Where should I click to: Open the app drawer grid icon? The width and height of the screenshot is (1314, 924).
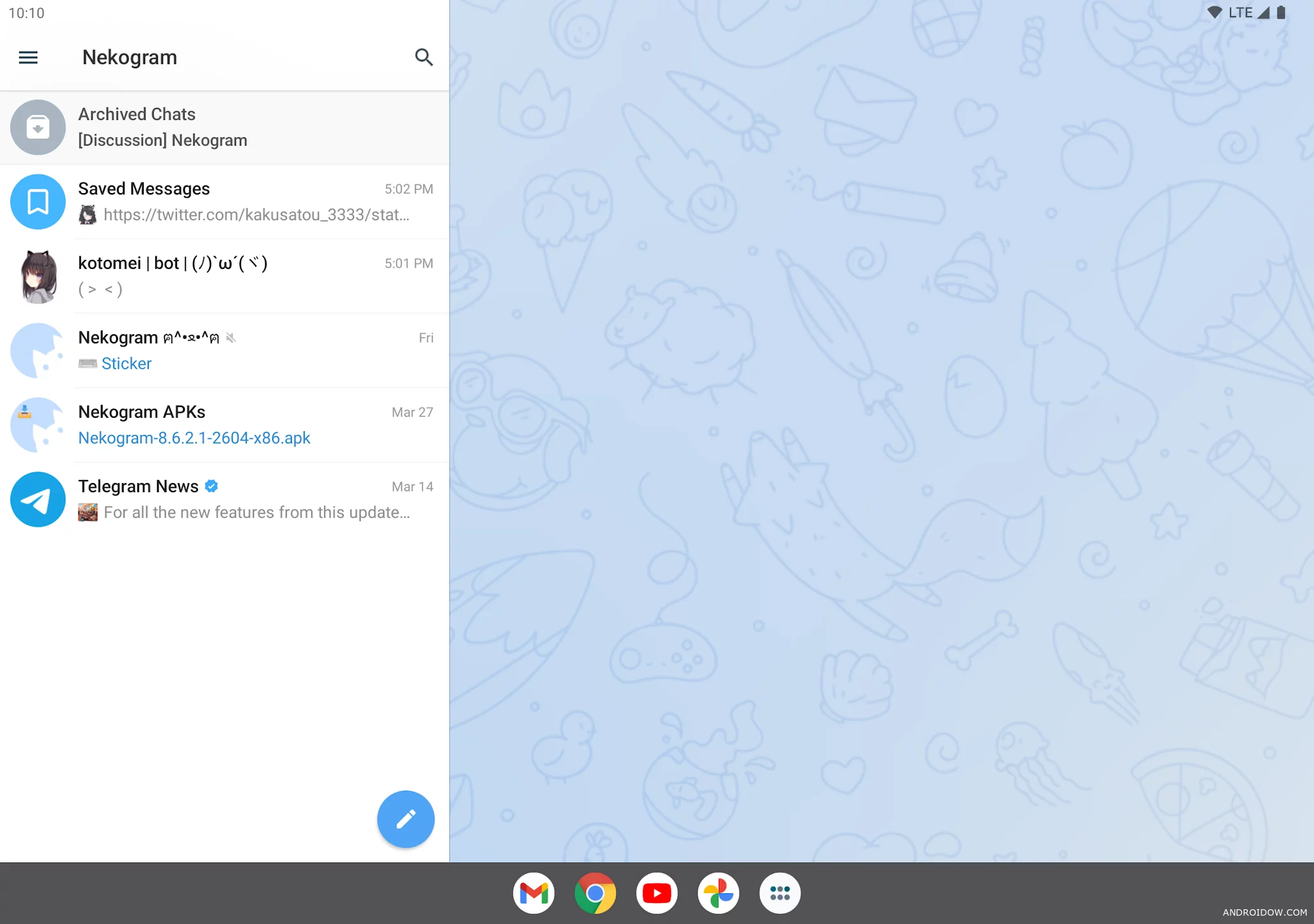780,893
